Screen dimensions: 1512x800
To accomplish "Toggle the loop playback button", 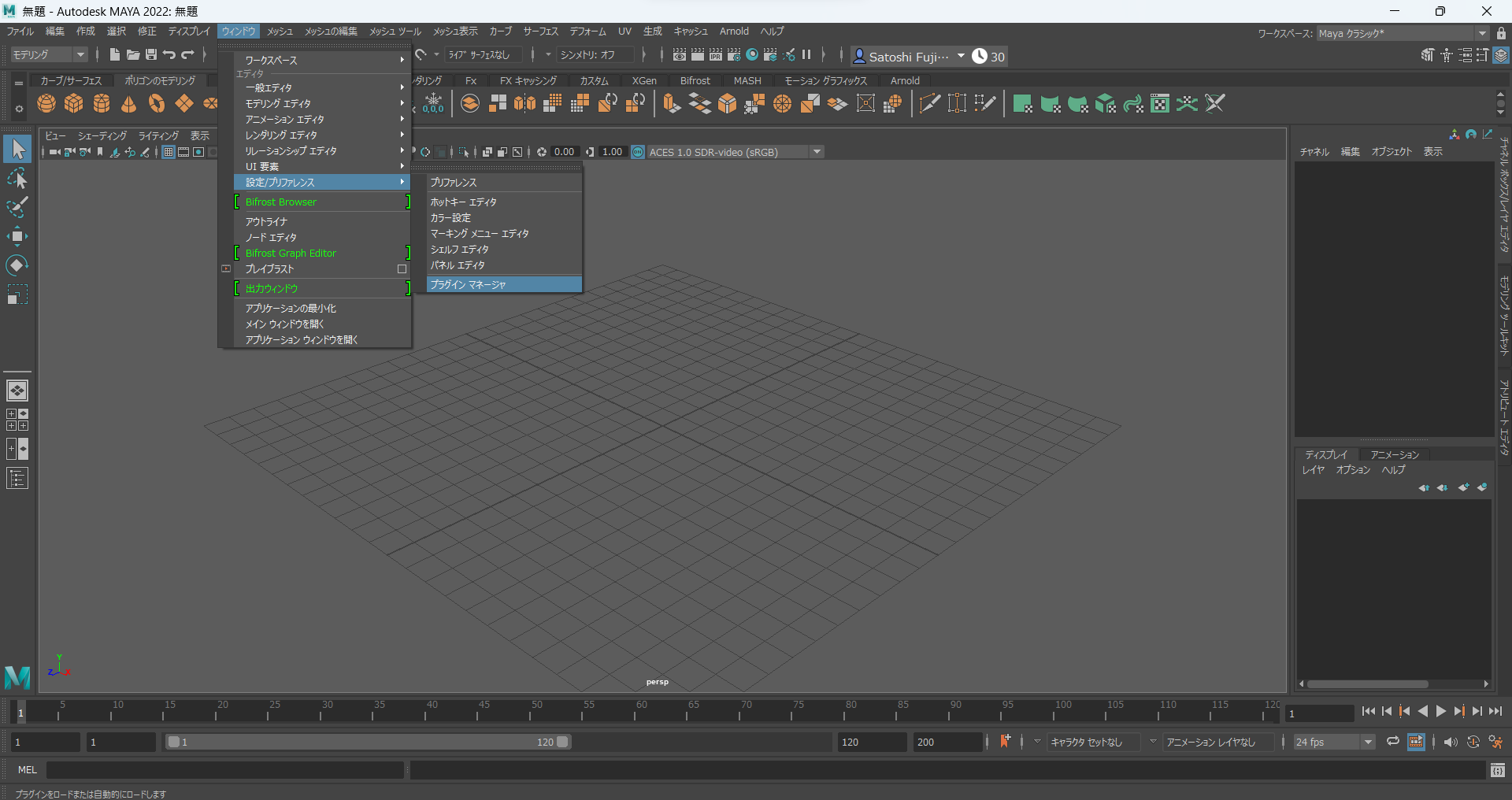I will coord(1393,742).
